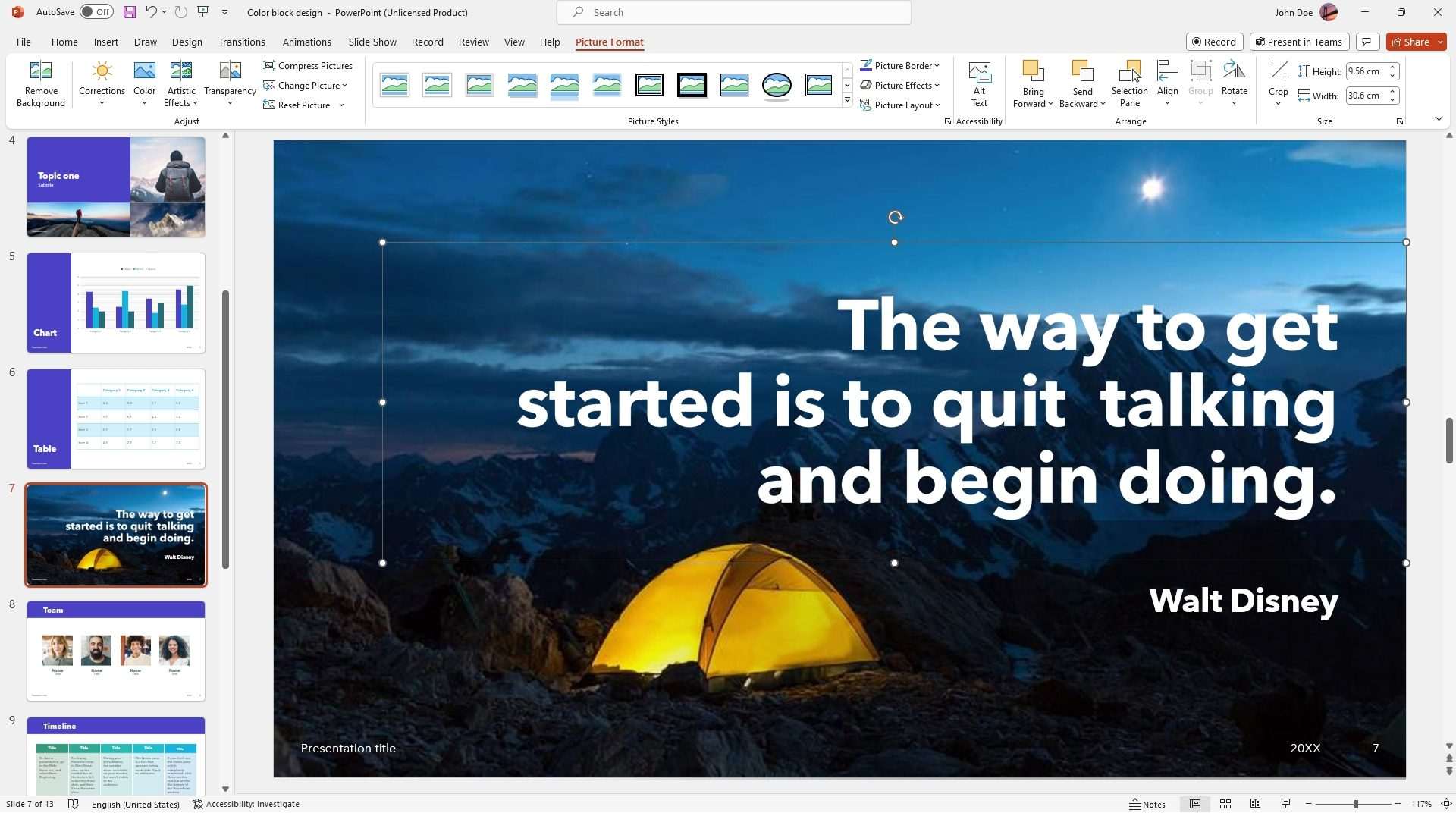Switch to the Insert tab
The image size is (1456, 813).
tap(105, 42)
